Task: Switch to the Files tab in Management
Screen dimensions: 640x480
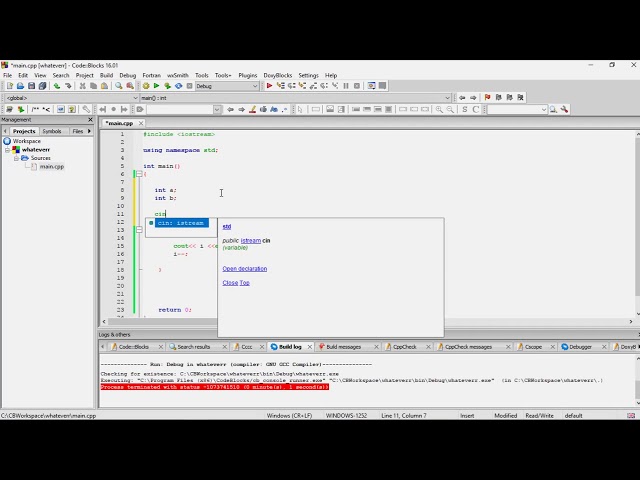Action: [x=77, y=131]
